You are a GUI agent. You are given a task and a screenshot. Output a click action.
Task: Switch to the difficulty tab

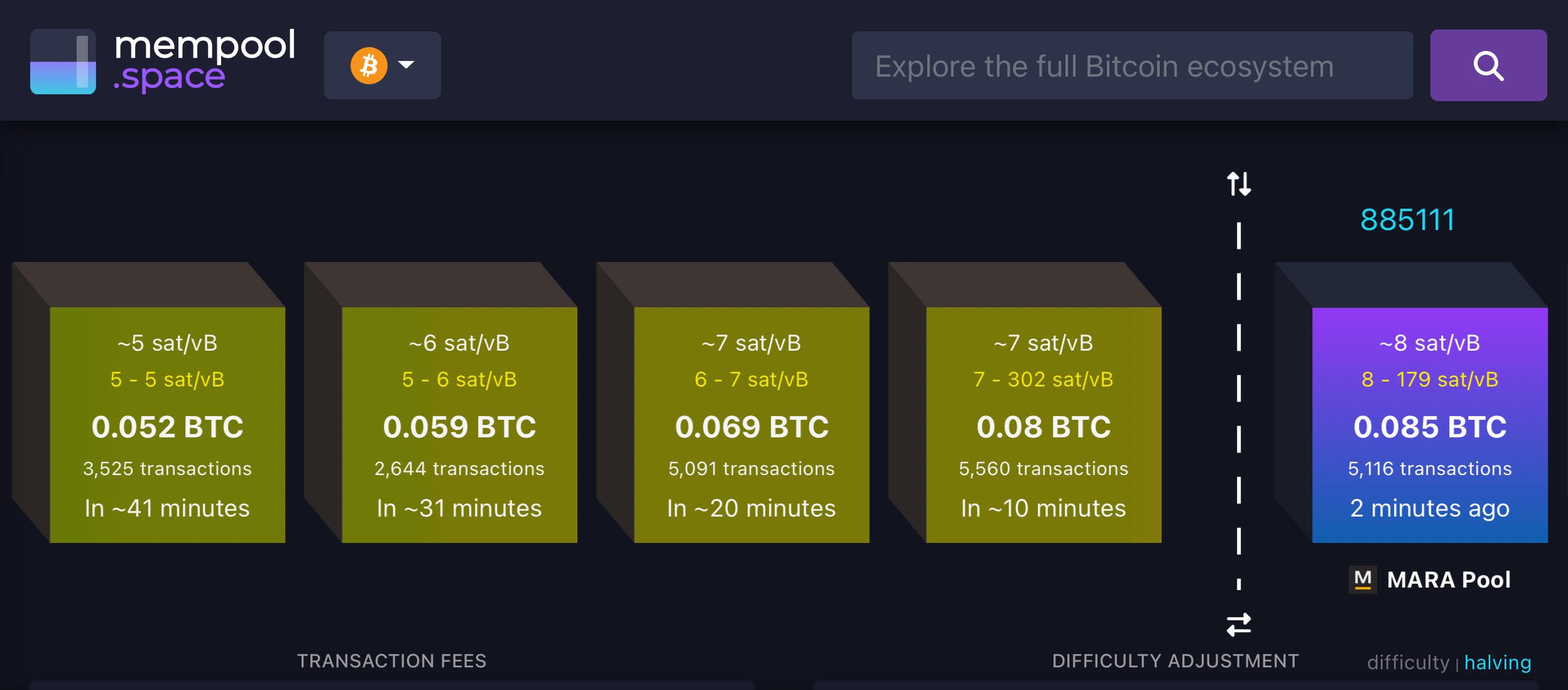pyautogui.click(x=1408, y=662)
